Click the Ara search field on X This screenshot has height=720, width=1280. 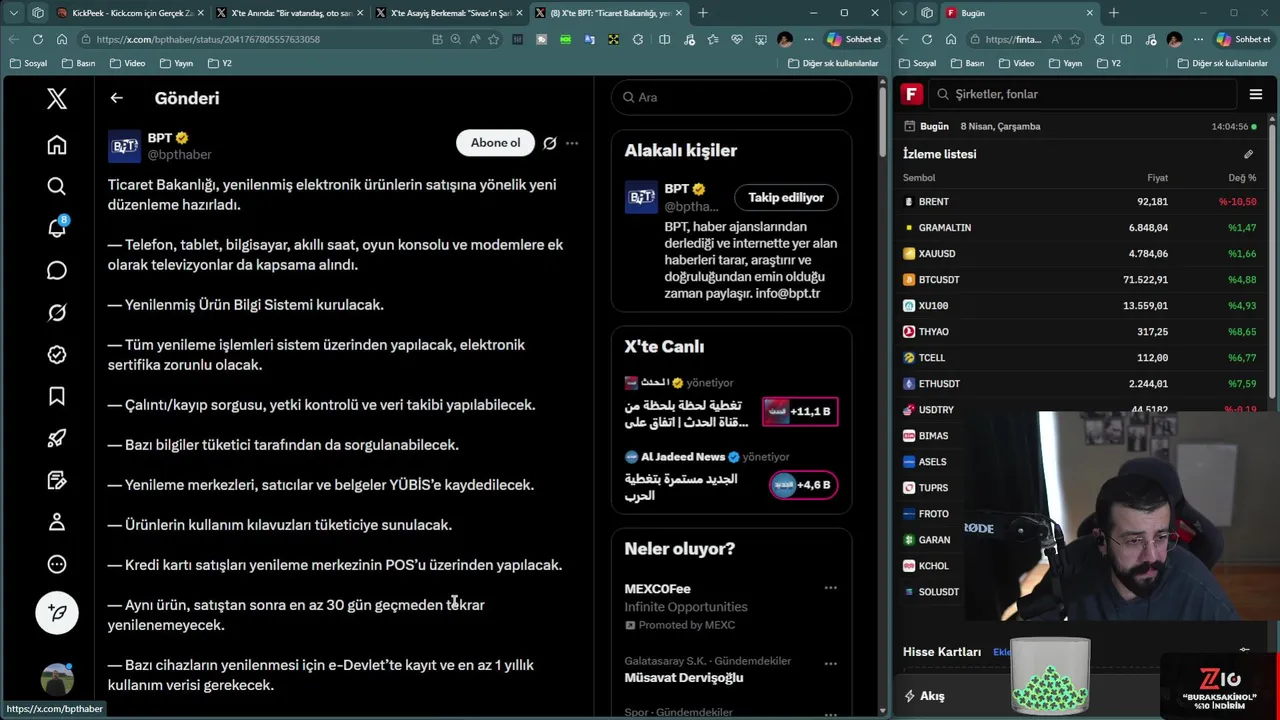point(731,97)
